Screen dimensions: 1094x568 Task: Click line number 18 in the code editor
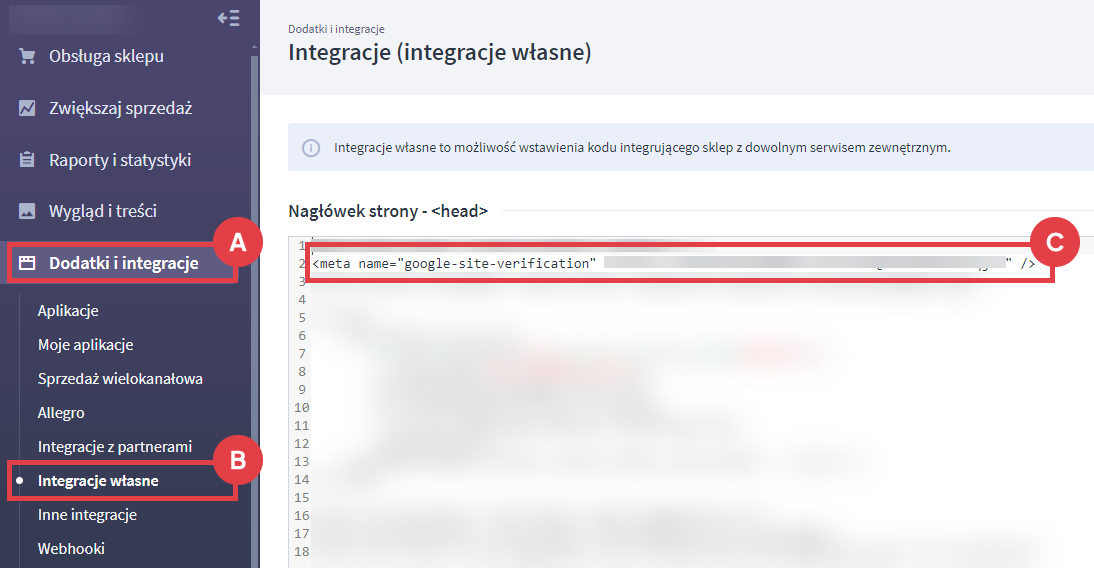[x=301, y=551]
